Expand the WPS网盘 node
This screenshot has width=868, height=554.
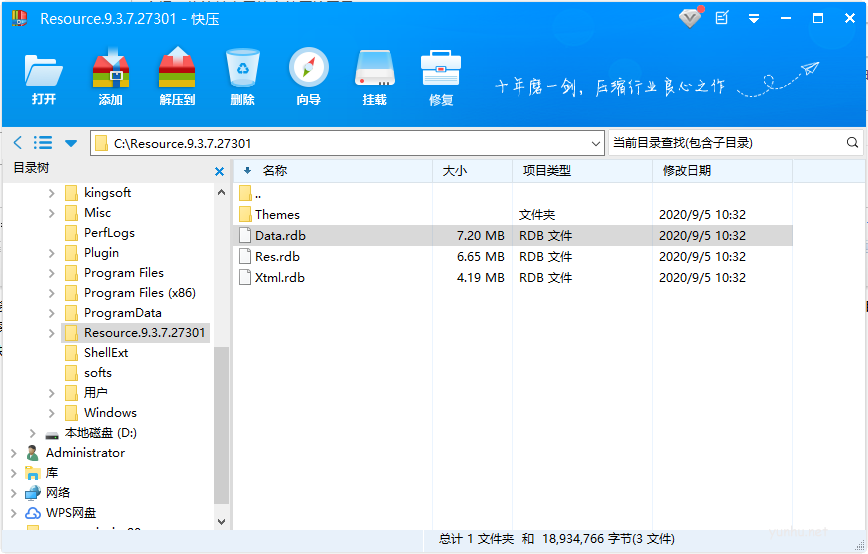point(14,513)
